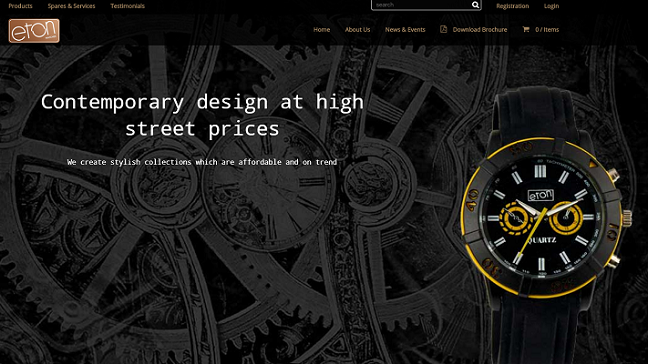The height and width of the screenshot is (364, 648).
Task: Click the stylish collections tagline text
Action: pos(202,162)
